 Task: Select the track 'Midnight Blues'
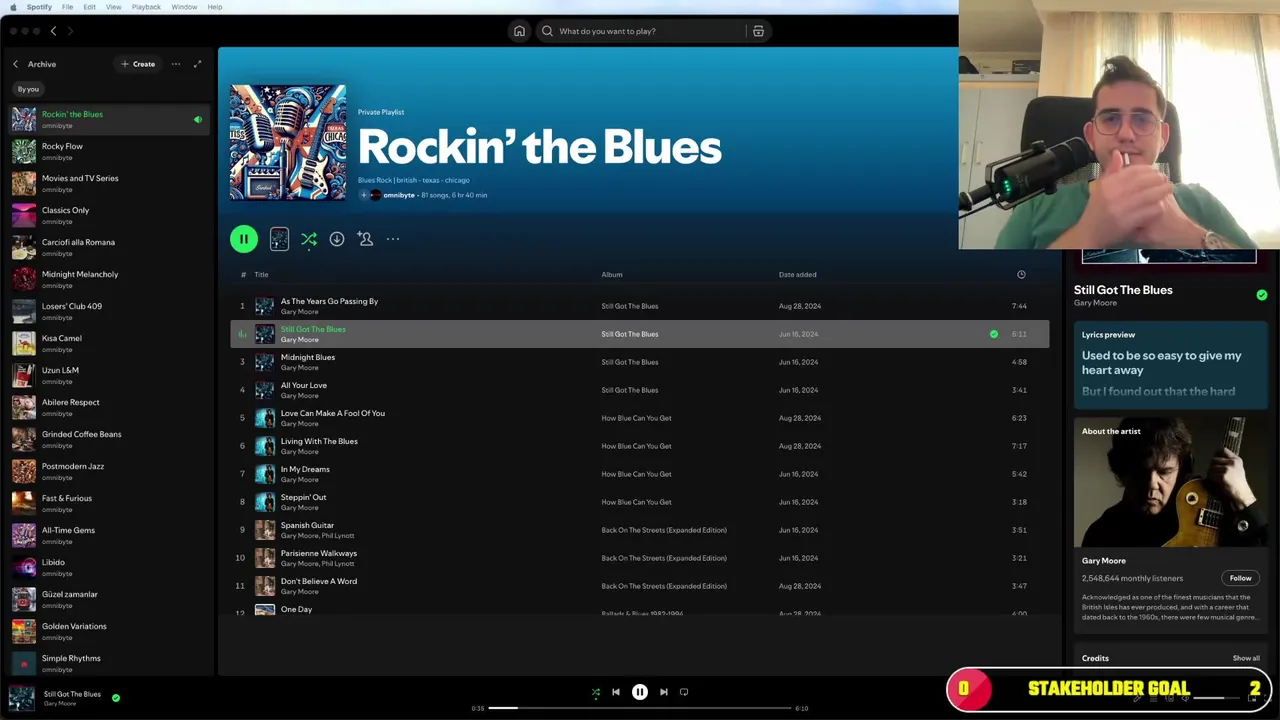pos(640,362)
